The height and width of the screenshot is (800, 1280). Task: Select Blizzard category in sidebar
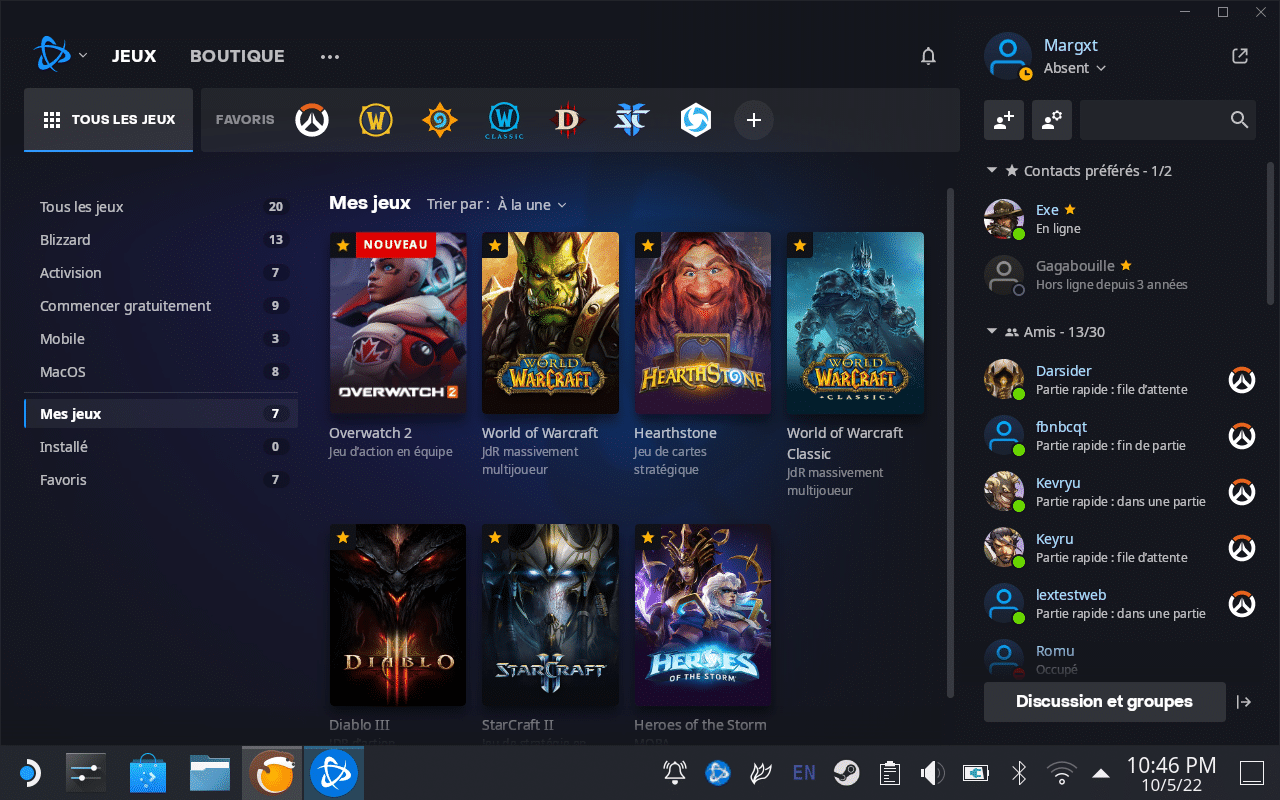tap(161, 240)
